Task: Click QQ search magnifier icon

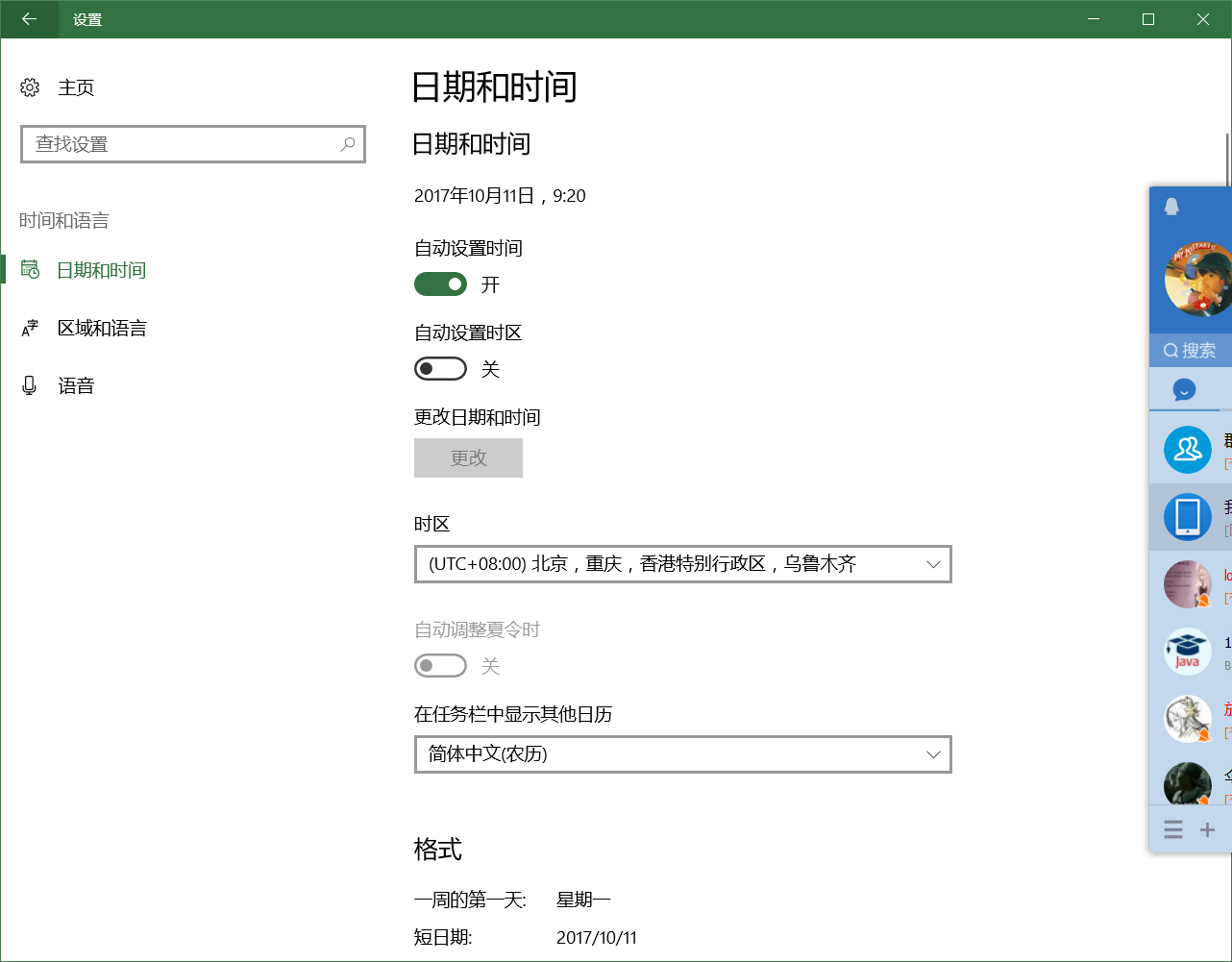Action: click(x=1170, y=351)
